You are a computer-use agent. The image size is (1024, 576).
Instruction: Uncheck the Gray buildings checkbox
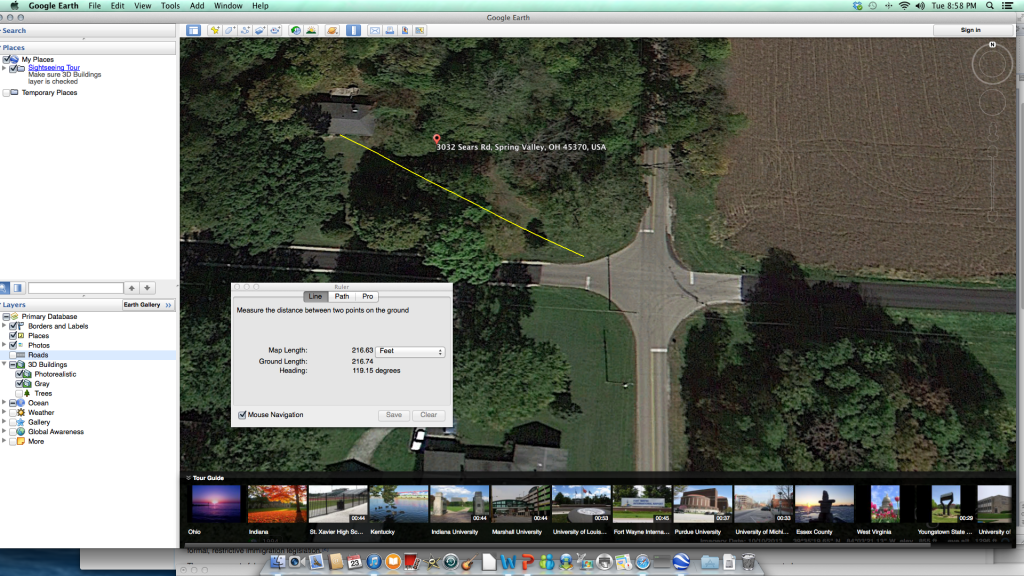coord(19,384)
